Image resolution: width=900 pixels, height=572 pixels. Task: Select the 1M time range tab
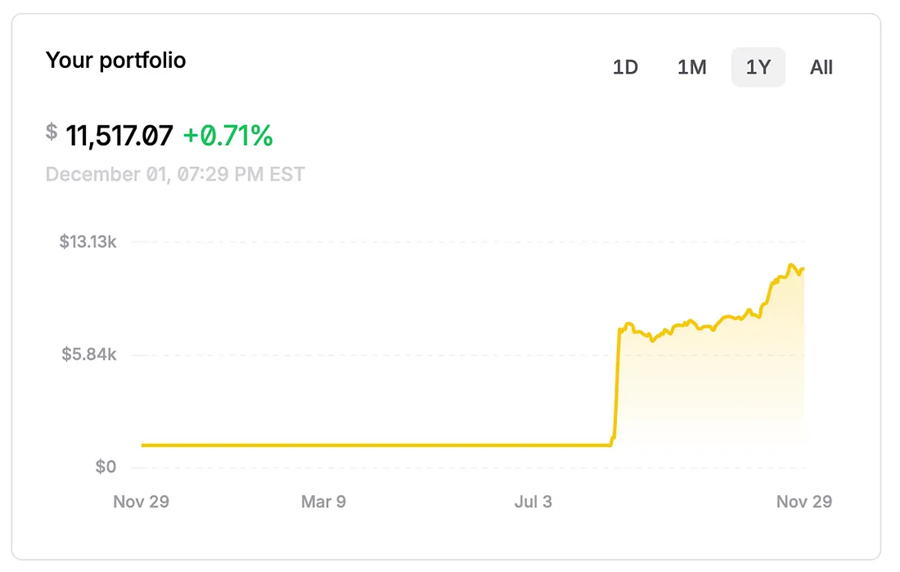[x=692, y=68]
